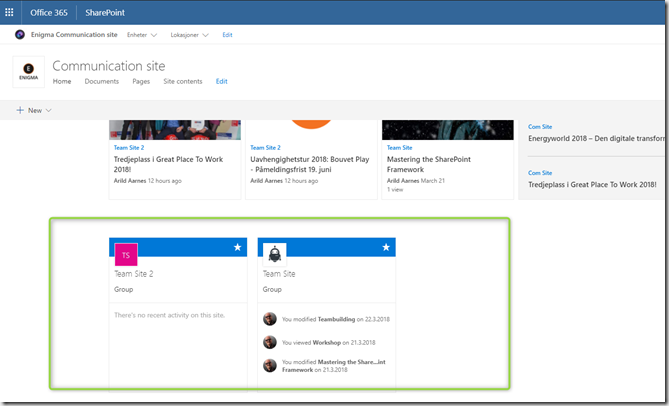Viewport: 669px width, 406px height.
Task: Open the Site contents navigation tab
Action: [x=183, y=81]
